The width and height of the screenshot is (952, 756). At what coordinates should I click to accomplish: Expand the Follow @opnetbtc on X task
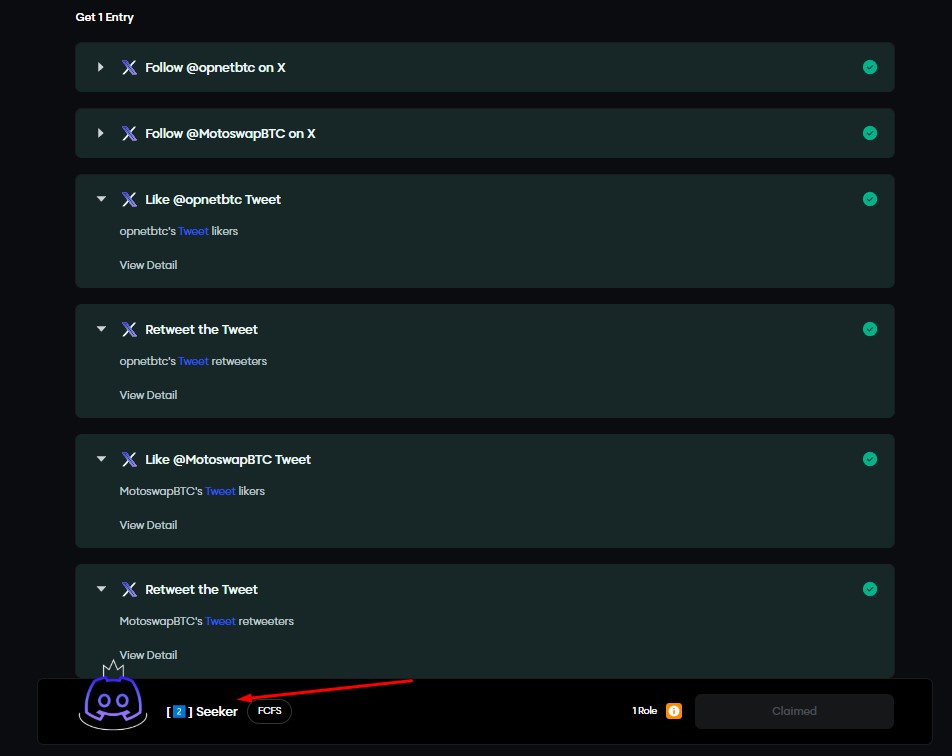pos(101,67)
